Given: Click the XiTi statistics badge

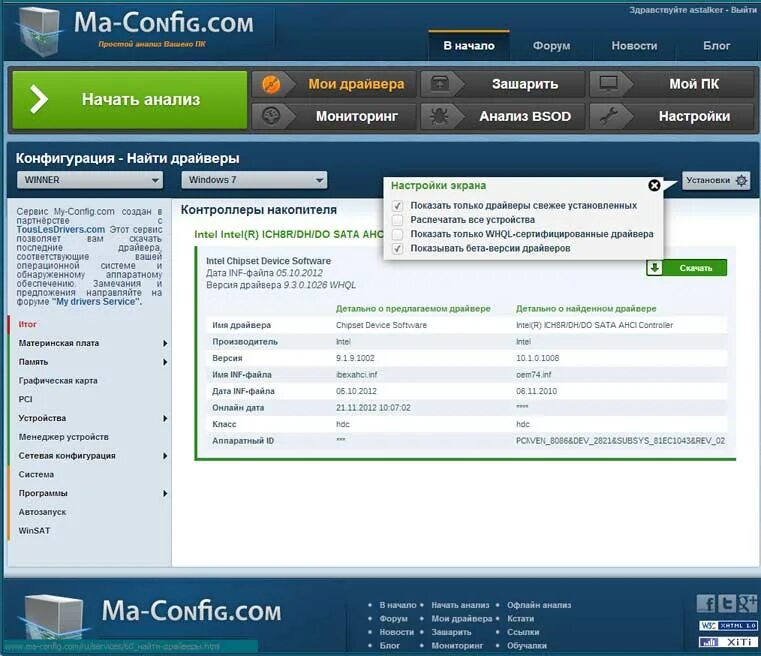Looking at the screenshot, I should [x=728, y=642].
